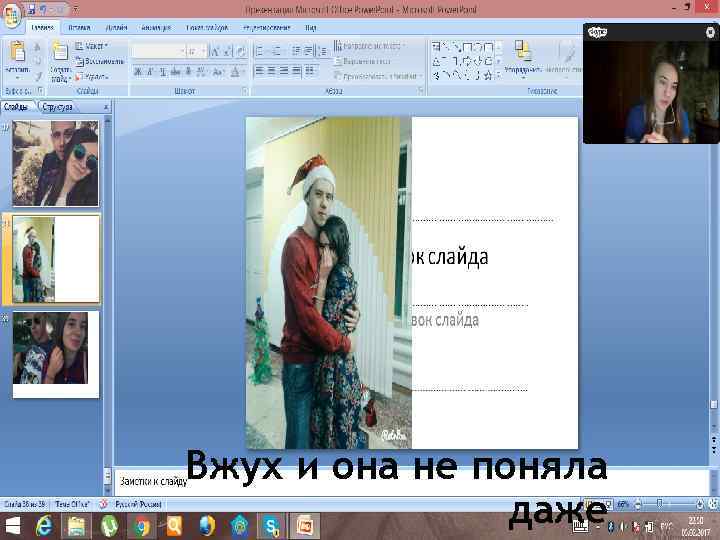Image resolution: width=720 pixels, height=540 pixels.
Task: Click the Font Color swatch button
Action: point(235,71)
